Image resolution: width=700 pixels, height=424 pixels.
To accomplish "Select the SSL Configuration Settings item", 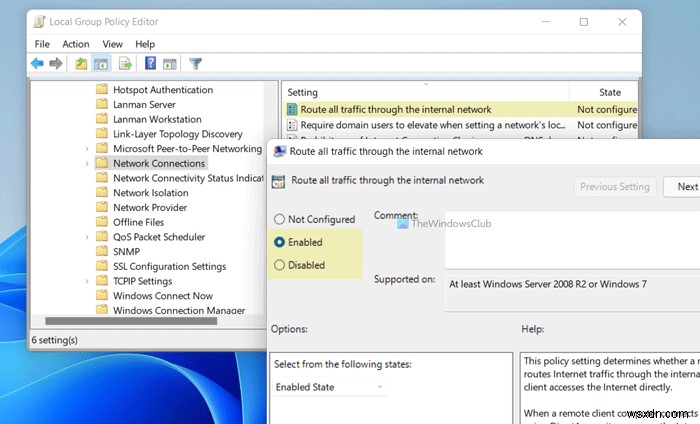I will point(170,266).
